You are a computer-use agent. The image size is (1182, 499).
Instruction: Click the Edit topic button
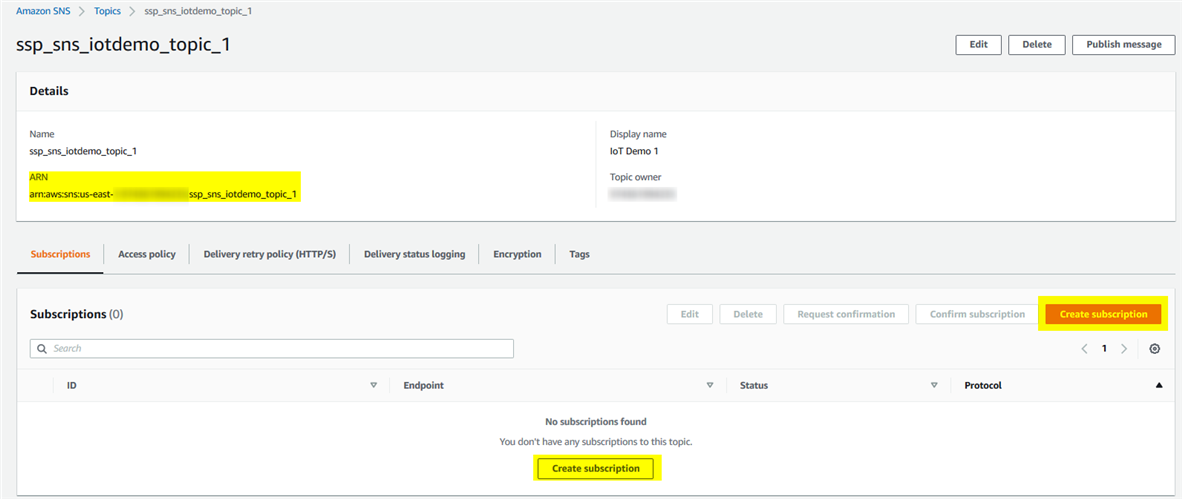pyautogui.click(x=978, y=44)
